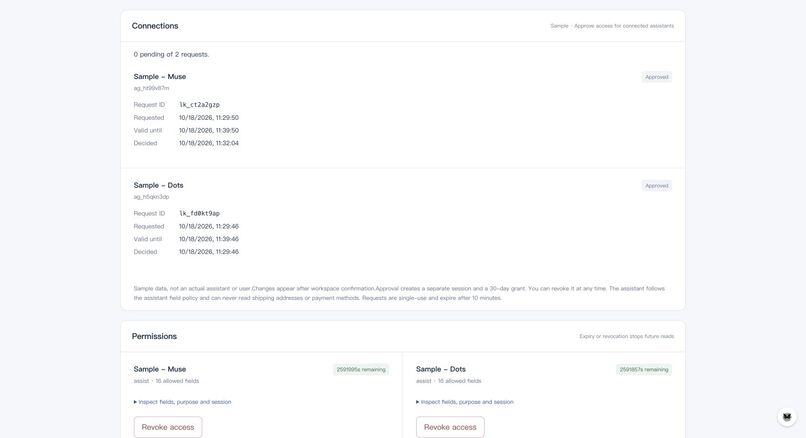This screenshot has width=806, height=438.
Task: Select request ID lk_fd0kt9ap
Action: [199, 213]
